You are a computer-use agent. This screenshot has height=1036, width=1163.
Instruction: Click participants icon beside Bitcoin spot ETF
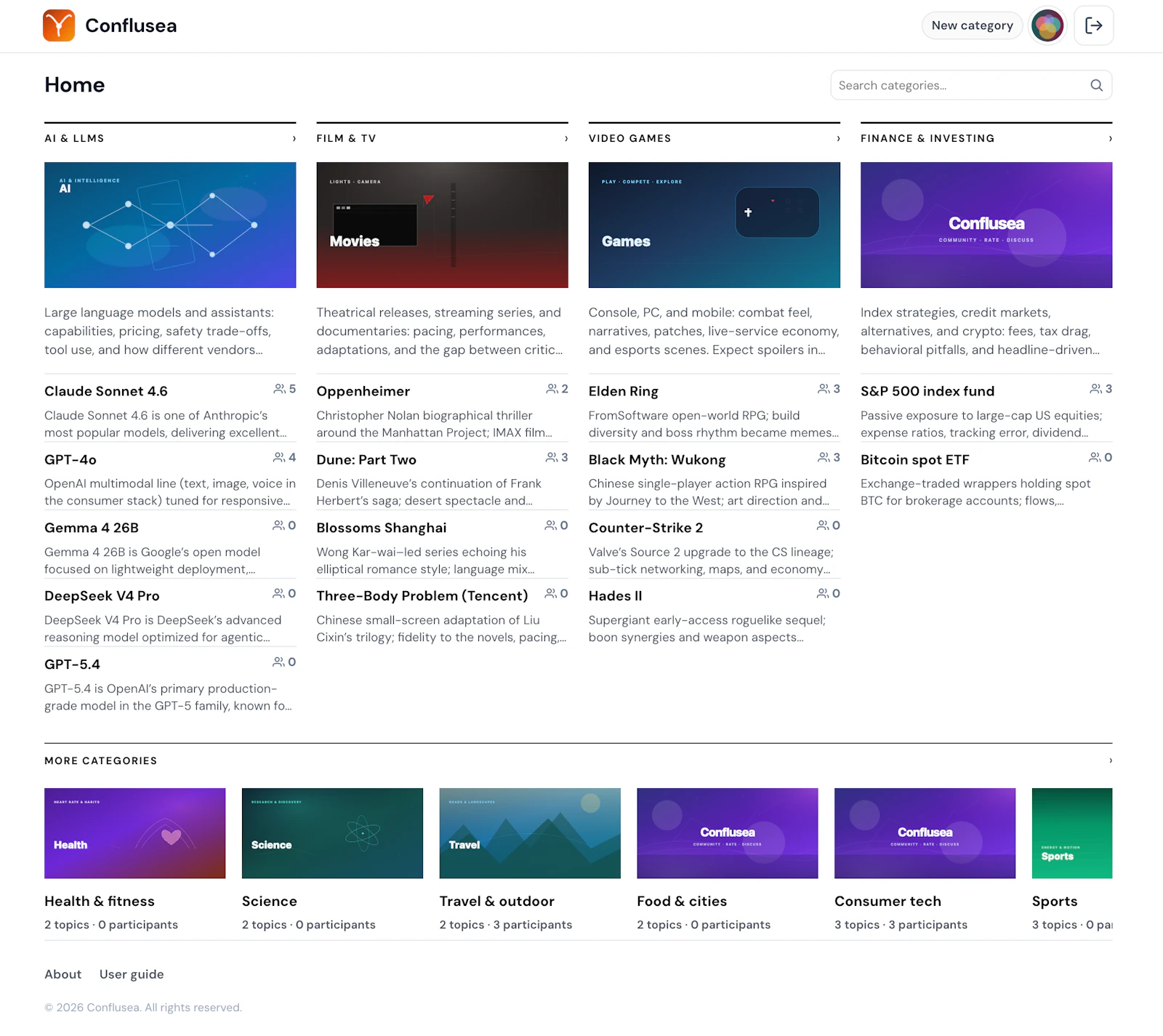1095,457
